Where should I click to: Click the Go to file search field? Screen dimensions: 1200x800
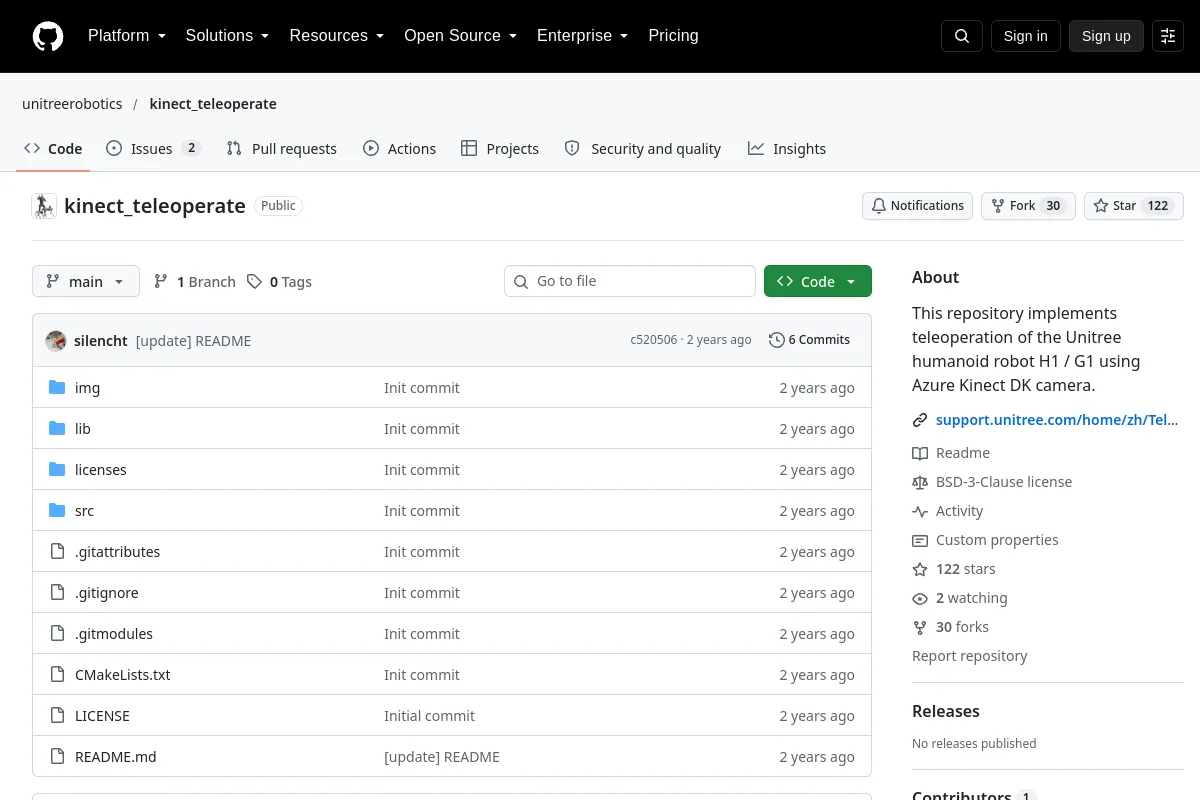point(630,282)
